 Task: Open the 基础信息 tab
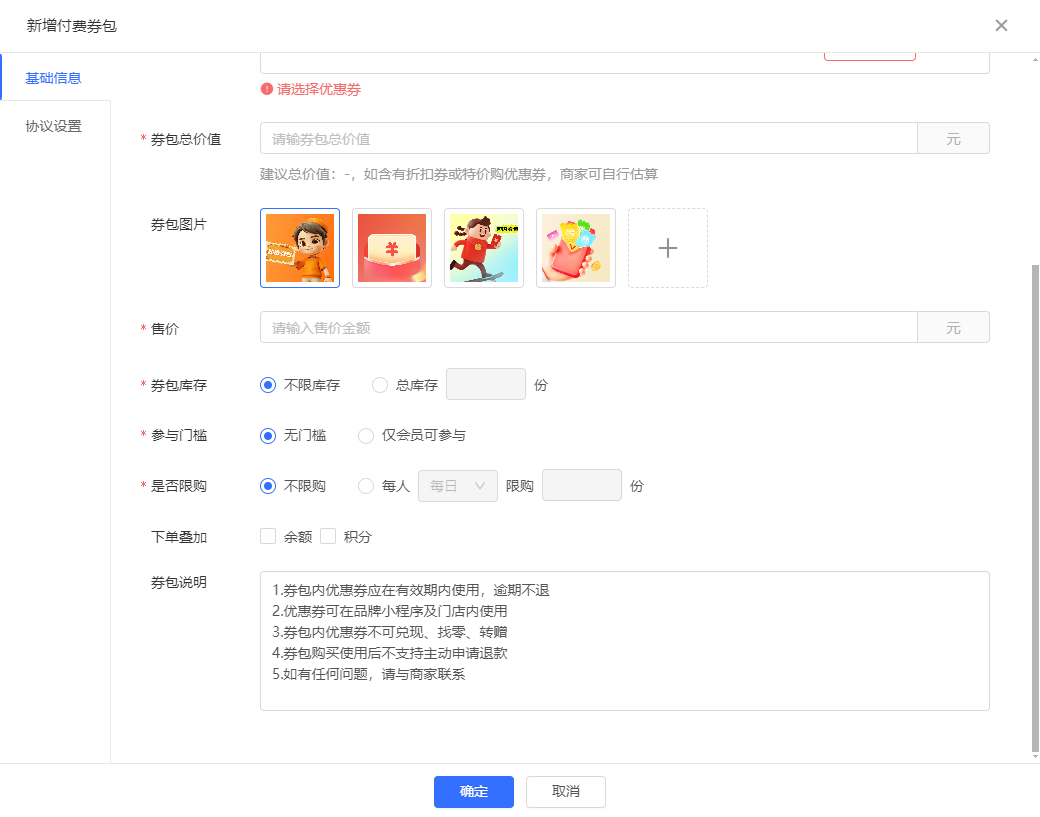point(54,78)
